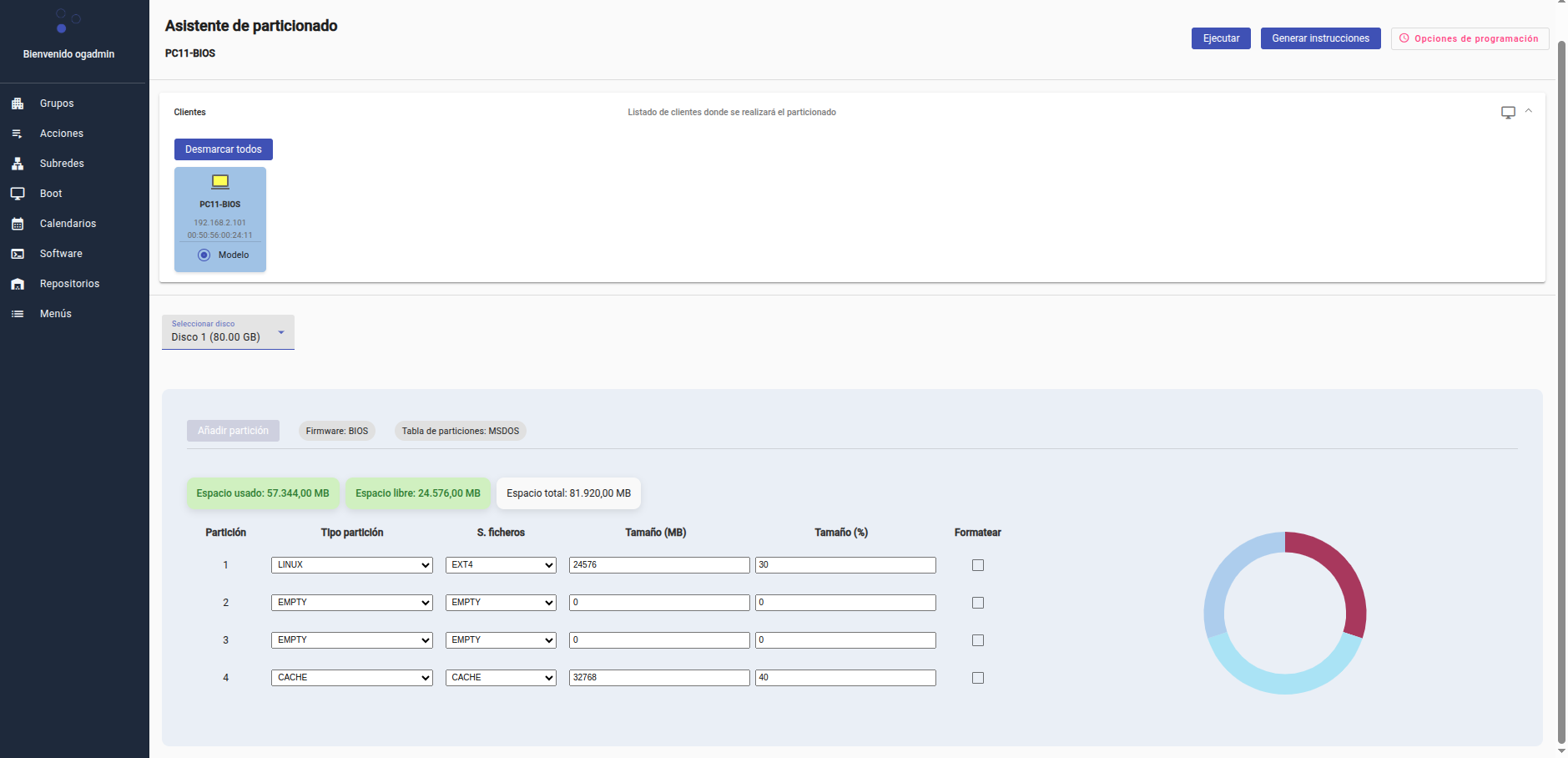Click partition 1 Tamaño (MB) field
The image size is (1568, 758).
point(658,565)
